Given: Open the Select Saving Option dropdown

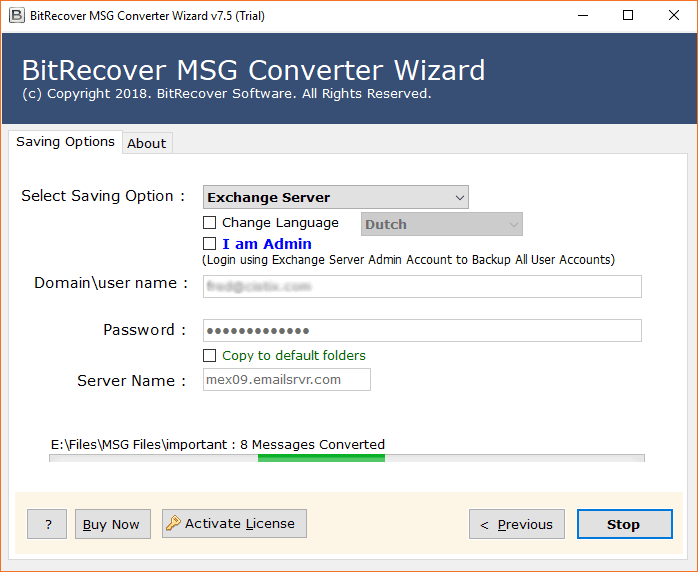Looking at the screenshot, I should [x=336, y=197].
